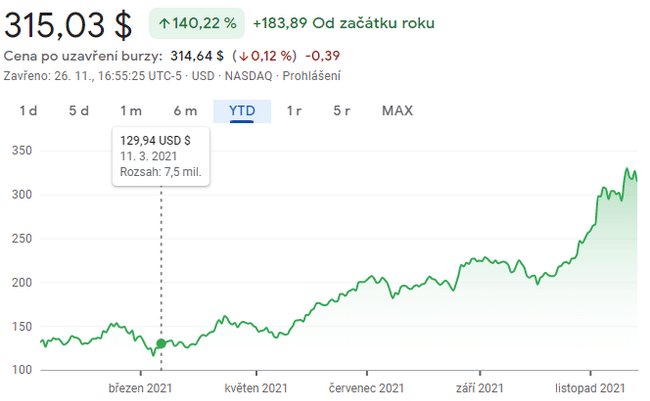The height and width of the screenshot is (401, 650).
Task: Click the red down arrow in after-hours change
Action: [x=244, y=55]
